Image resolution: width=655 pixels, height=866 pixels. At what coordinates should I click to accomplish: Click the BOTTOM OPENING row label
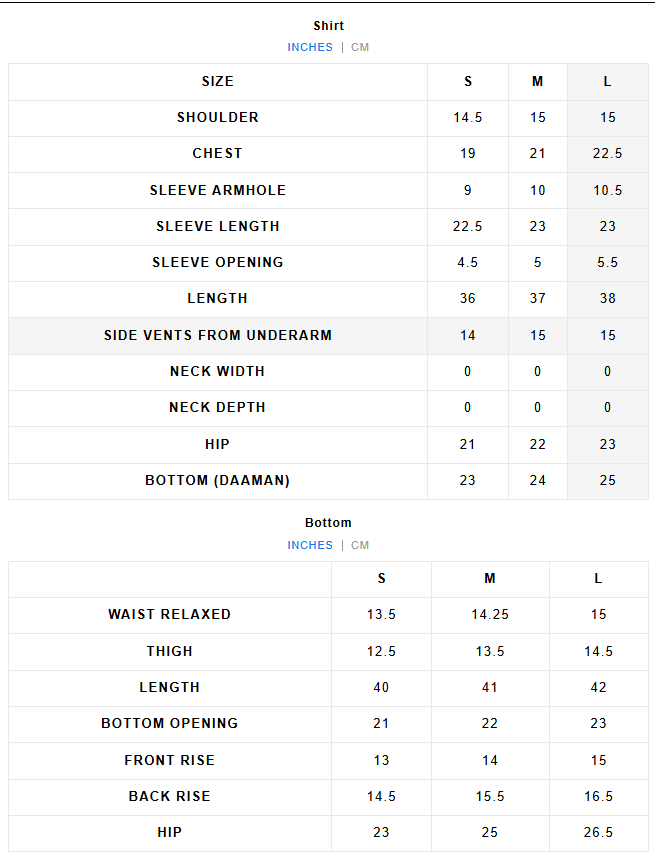click(x=170, y=723)
